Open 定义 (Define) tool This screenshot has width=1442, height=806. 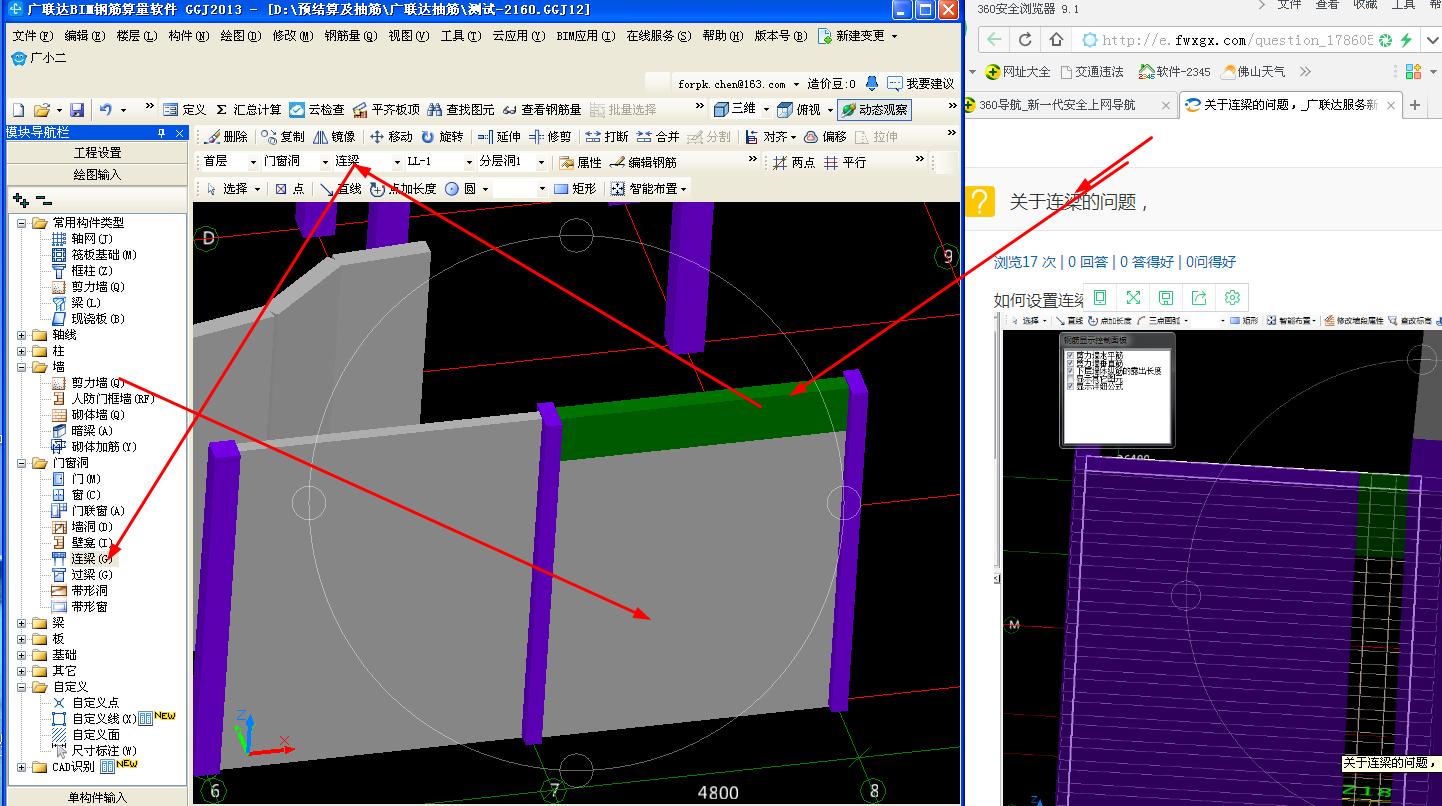click(x=184, y=110)
